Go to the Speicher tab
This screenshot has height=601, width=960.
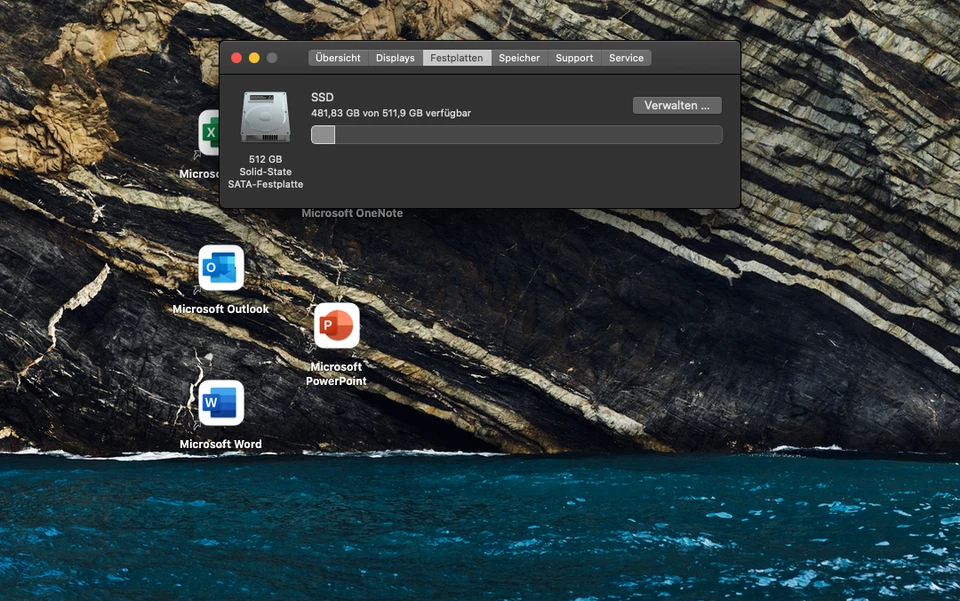[519, 58]
